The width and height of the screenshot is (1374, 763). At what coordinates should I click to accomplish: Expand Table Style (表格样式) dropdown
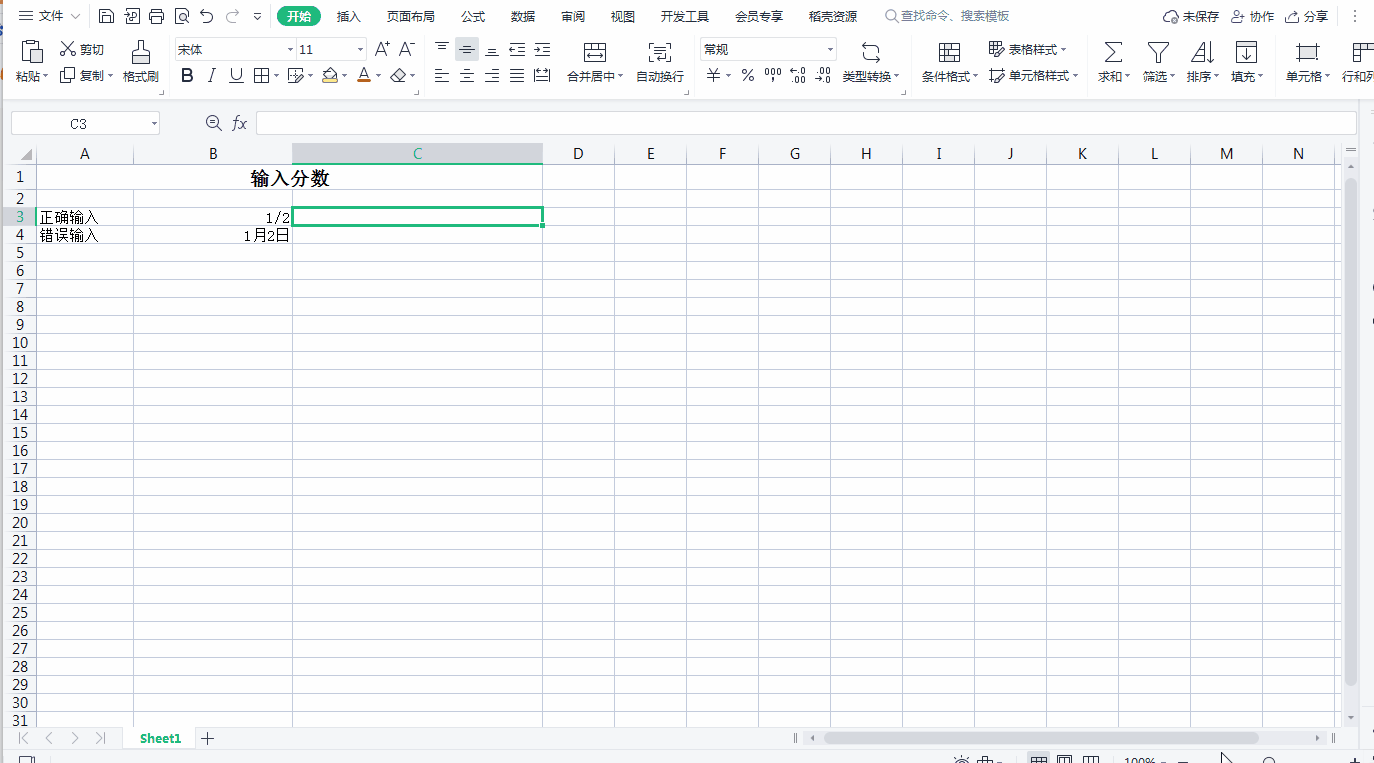(1064, 50)
